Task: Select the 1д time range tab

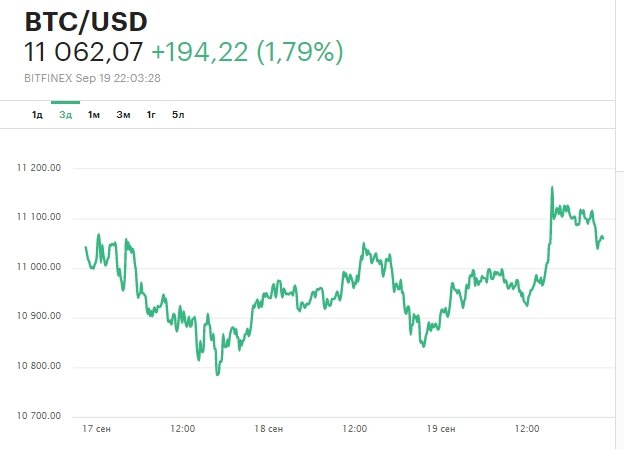Action: pos(37,115)
